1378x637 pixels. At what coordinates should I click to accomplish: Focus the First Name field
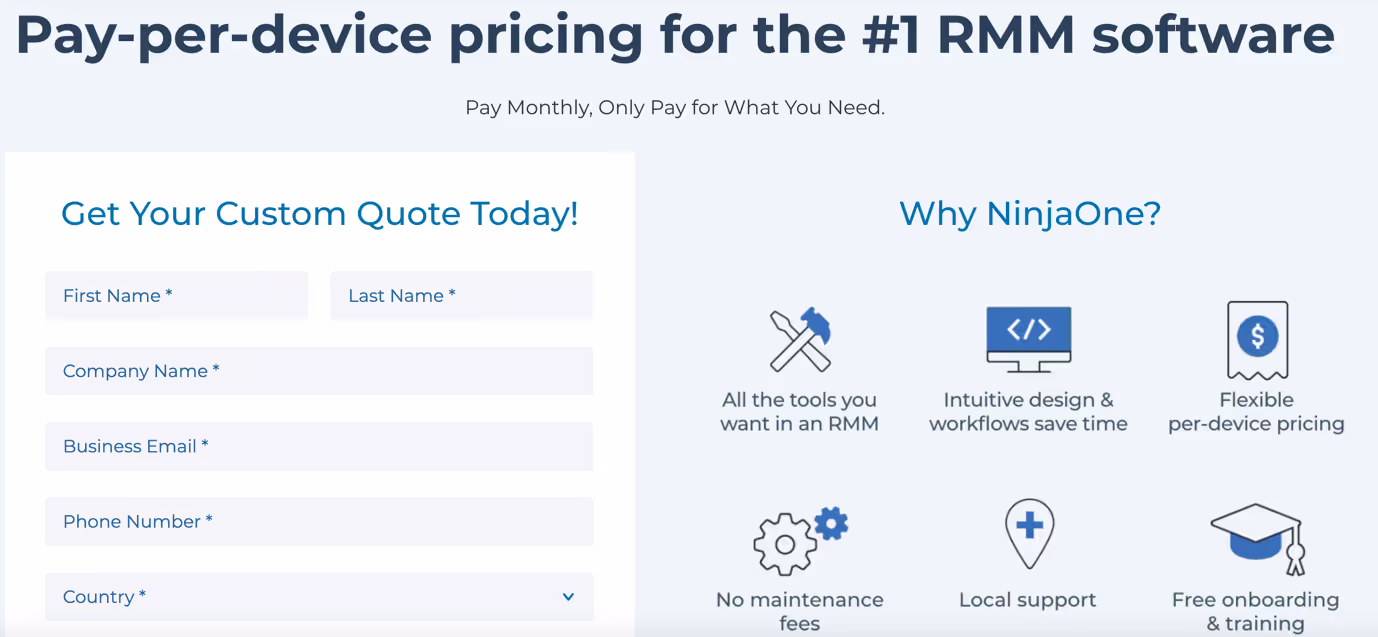[176, 296]
